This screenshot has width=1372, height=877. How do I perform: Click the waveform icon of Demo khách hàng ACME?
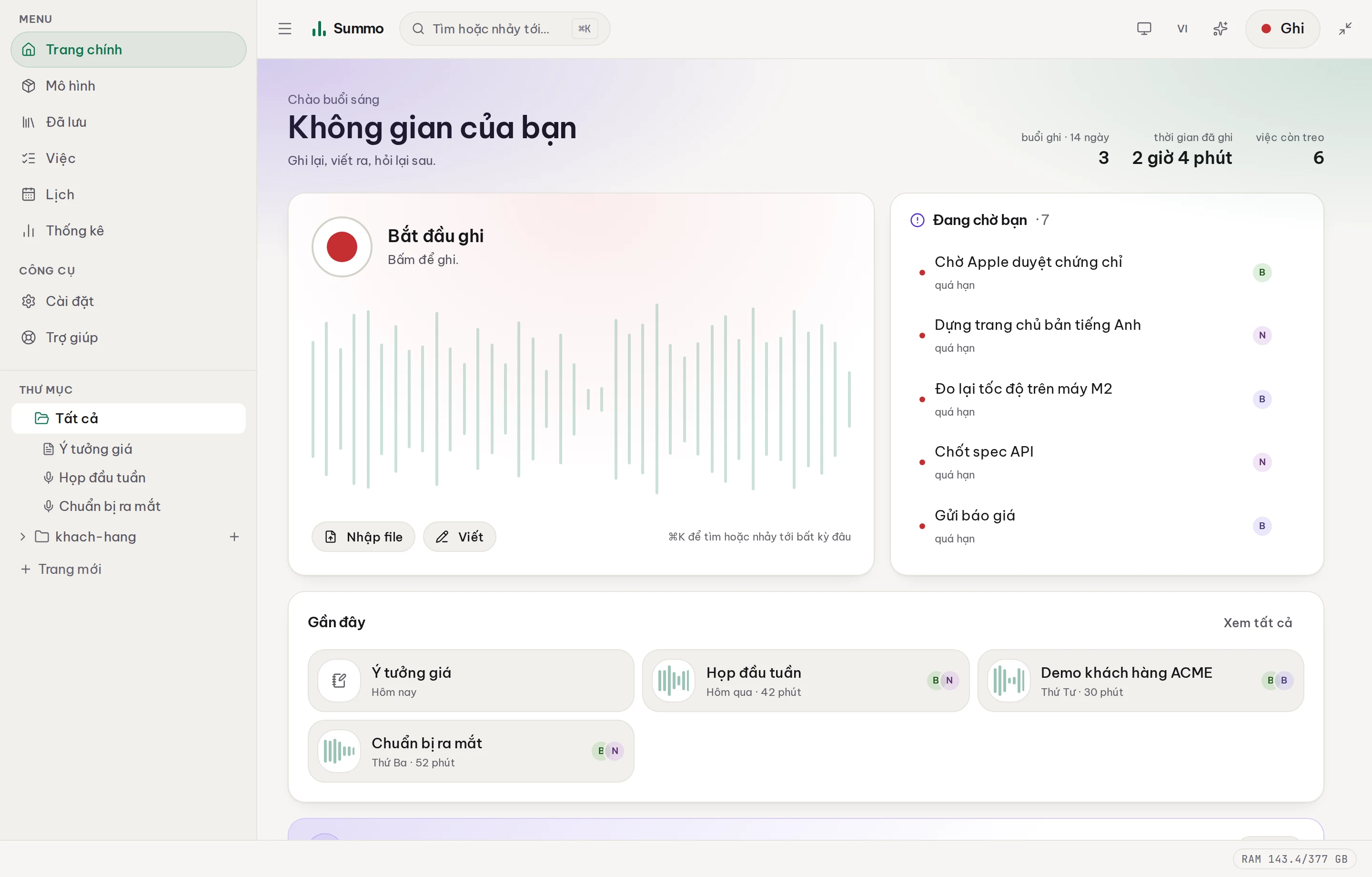point(1009,680)
